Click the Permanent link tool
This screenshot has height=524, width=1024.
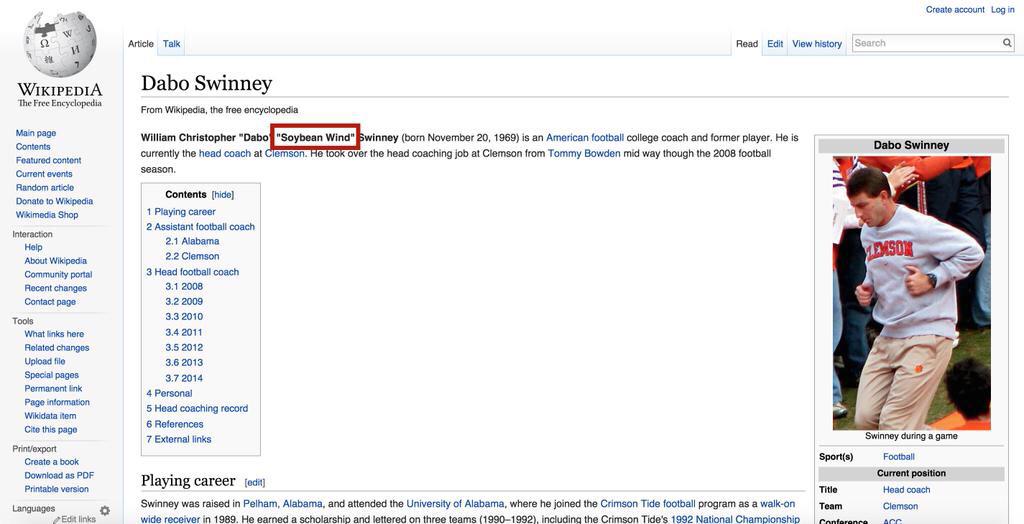coord(54,389)
